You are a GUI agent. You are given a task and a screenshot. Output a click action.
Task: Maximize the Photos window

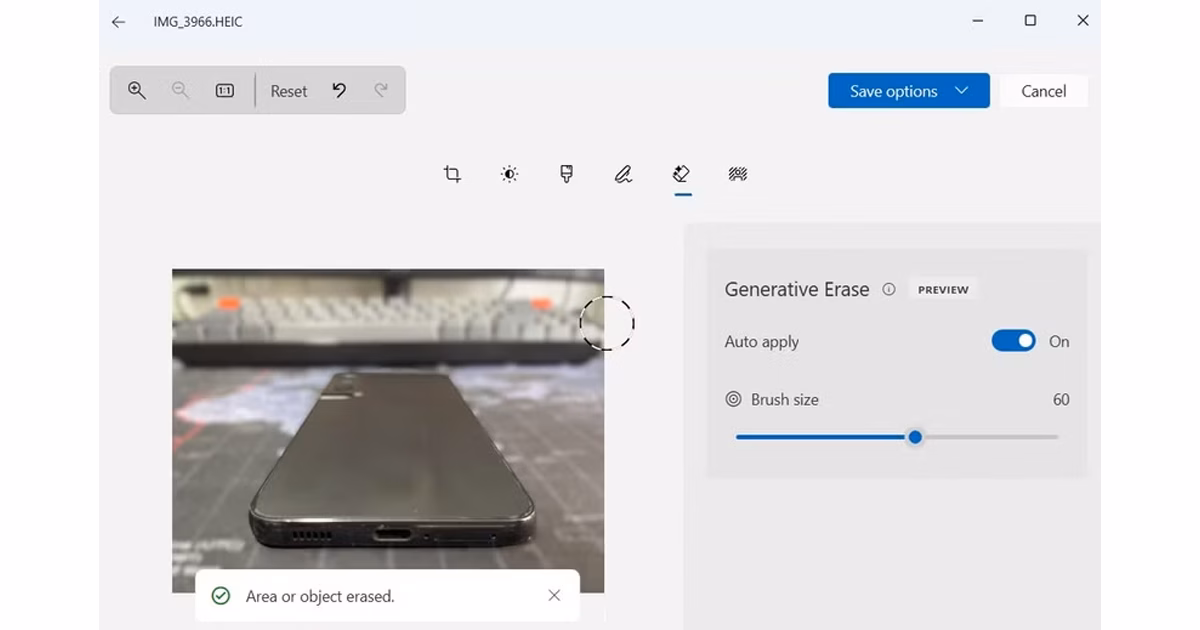point(1030,20)
